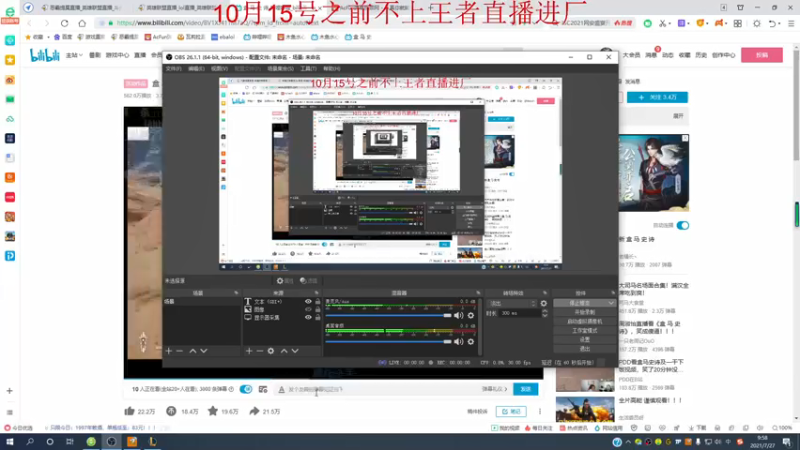Pop out the Sources dock

pyautogui.click(x=317, y=293)
